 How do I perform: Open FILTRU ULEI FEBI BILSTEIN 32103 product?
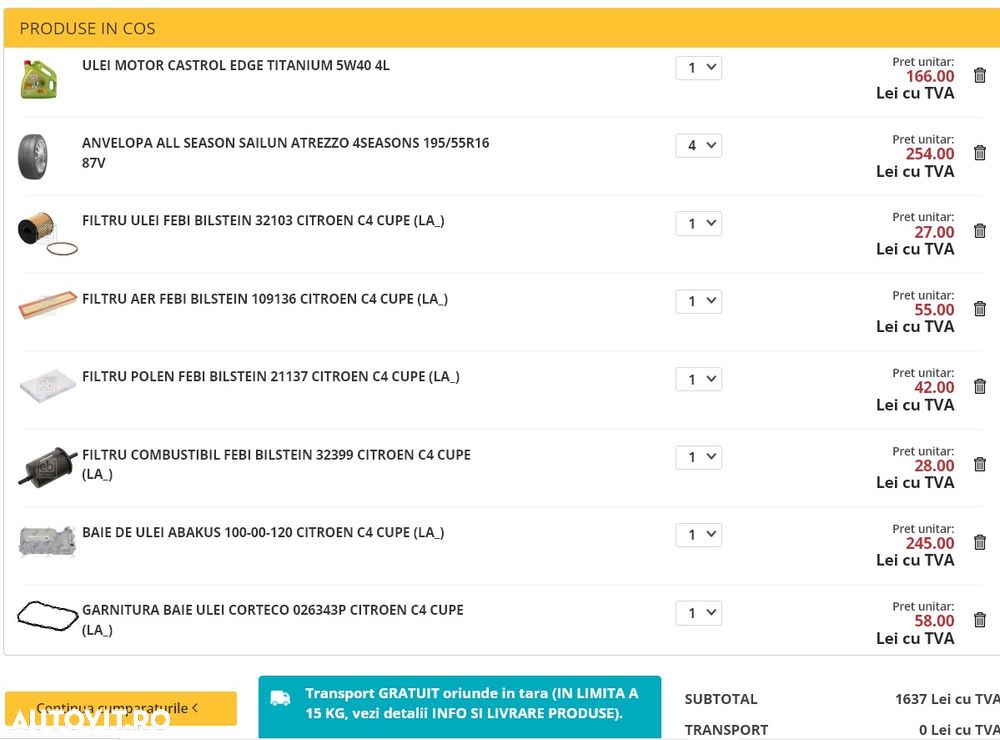click(x=263, y=221)
